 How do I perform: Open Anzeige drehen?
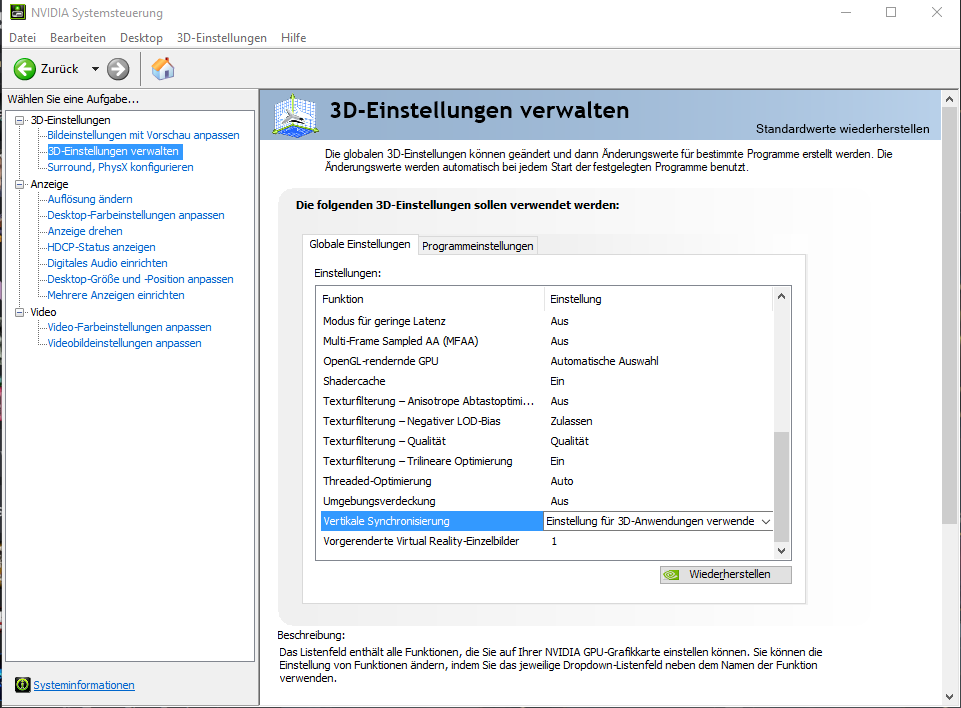85,230
